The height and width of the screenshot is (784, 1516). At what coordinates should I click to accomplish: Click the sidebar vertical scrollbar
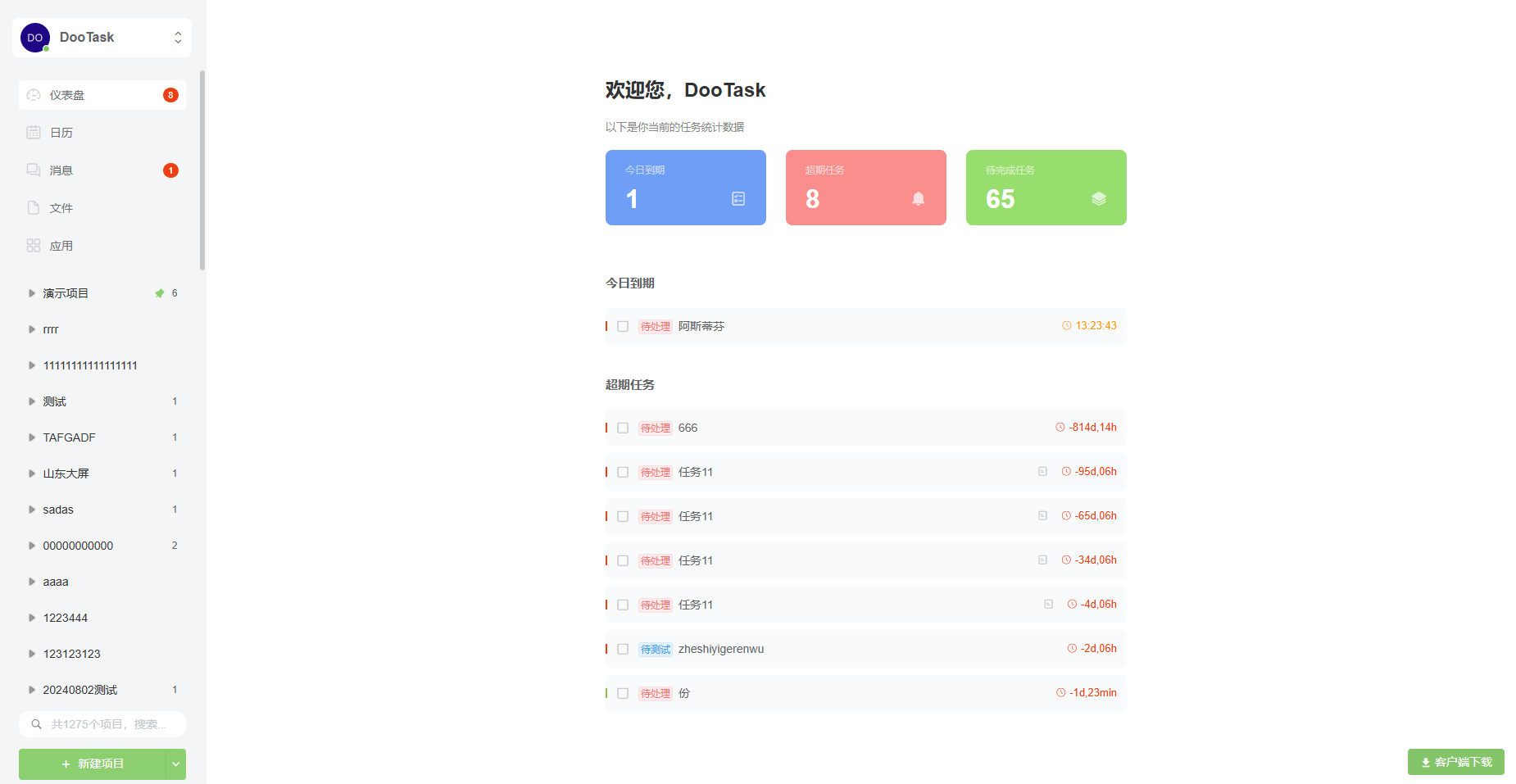click(x=202, y=170)
